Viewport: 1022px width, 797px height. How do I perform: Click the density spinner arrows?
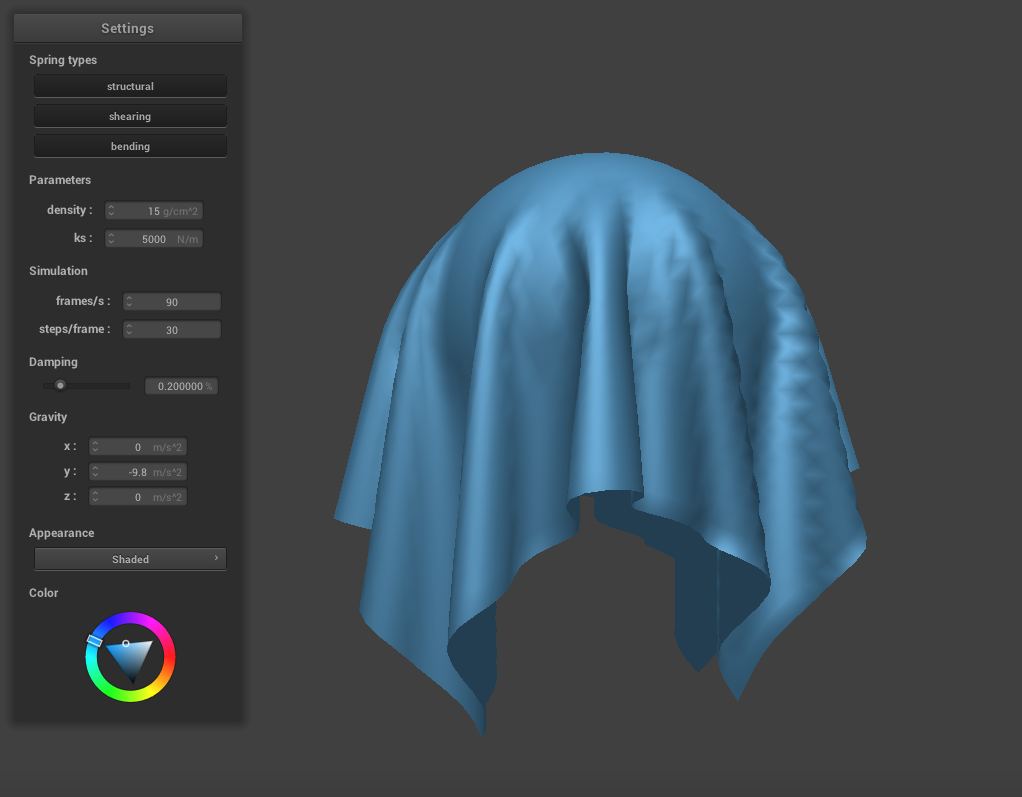point(111,211)
